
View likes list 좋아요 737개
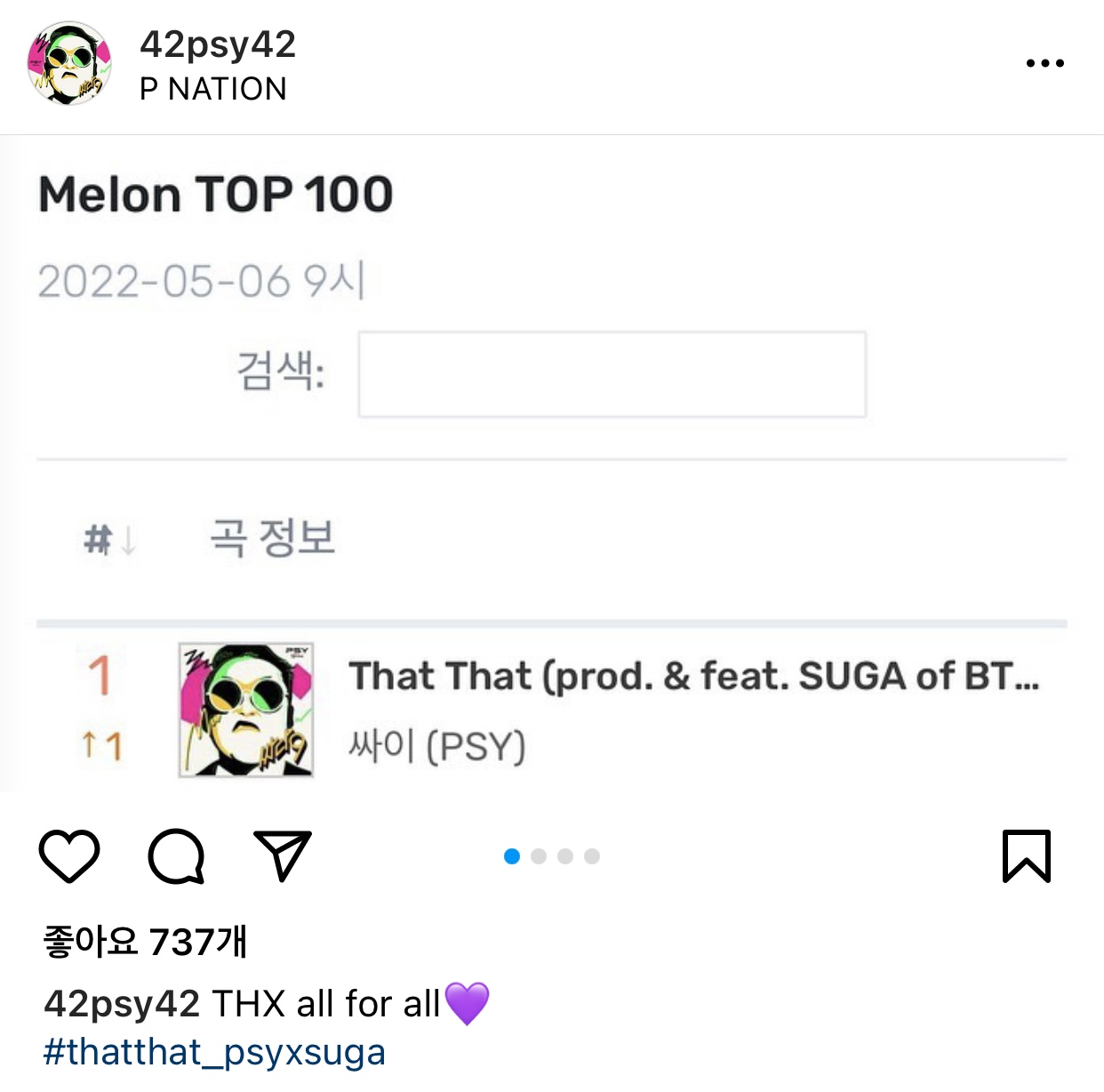145,942
